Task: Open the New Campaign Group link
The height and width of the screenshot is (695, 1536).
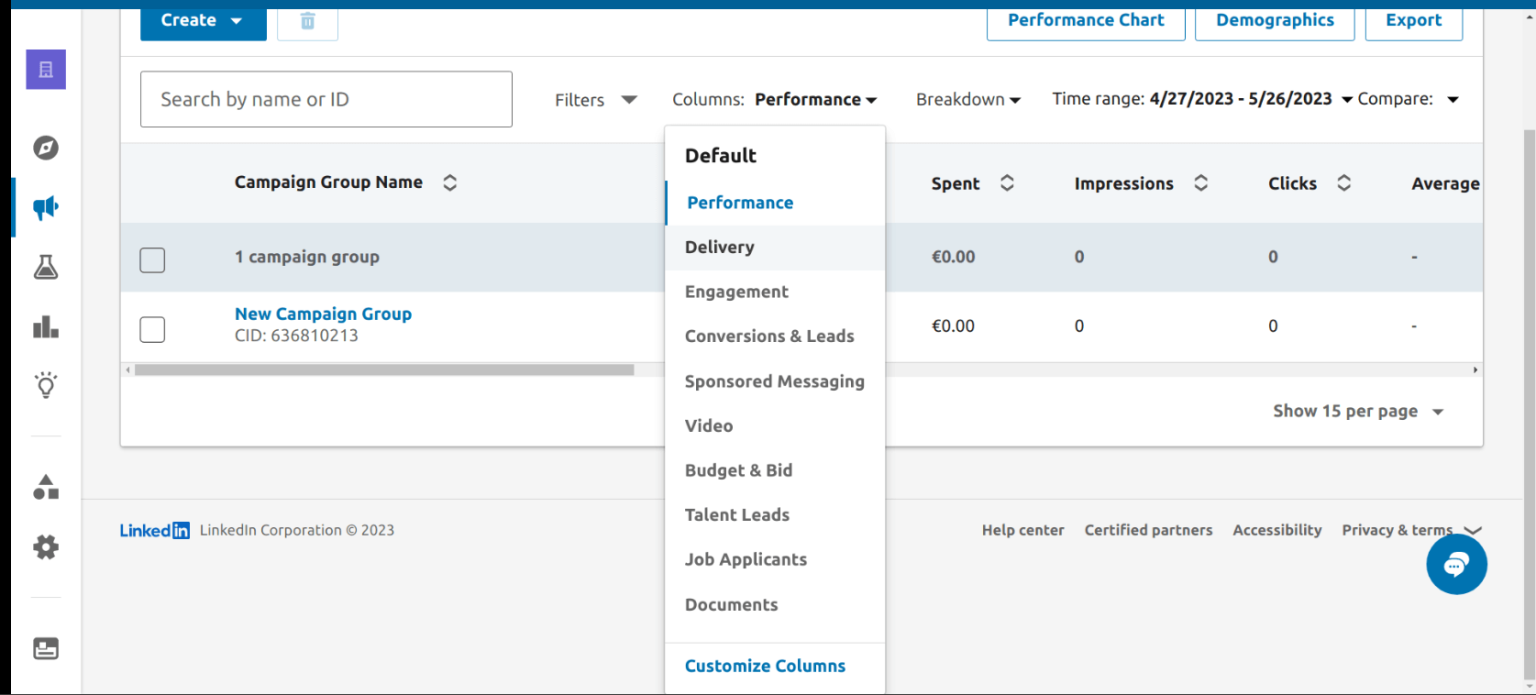Action: coord(323,314)
